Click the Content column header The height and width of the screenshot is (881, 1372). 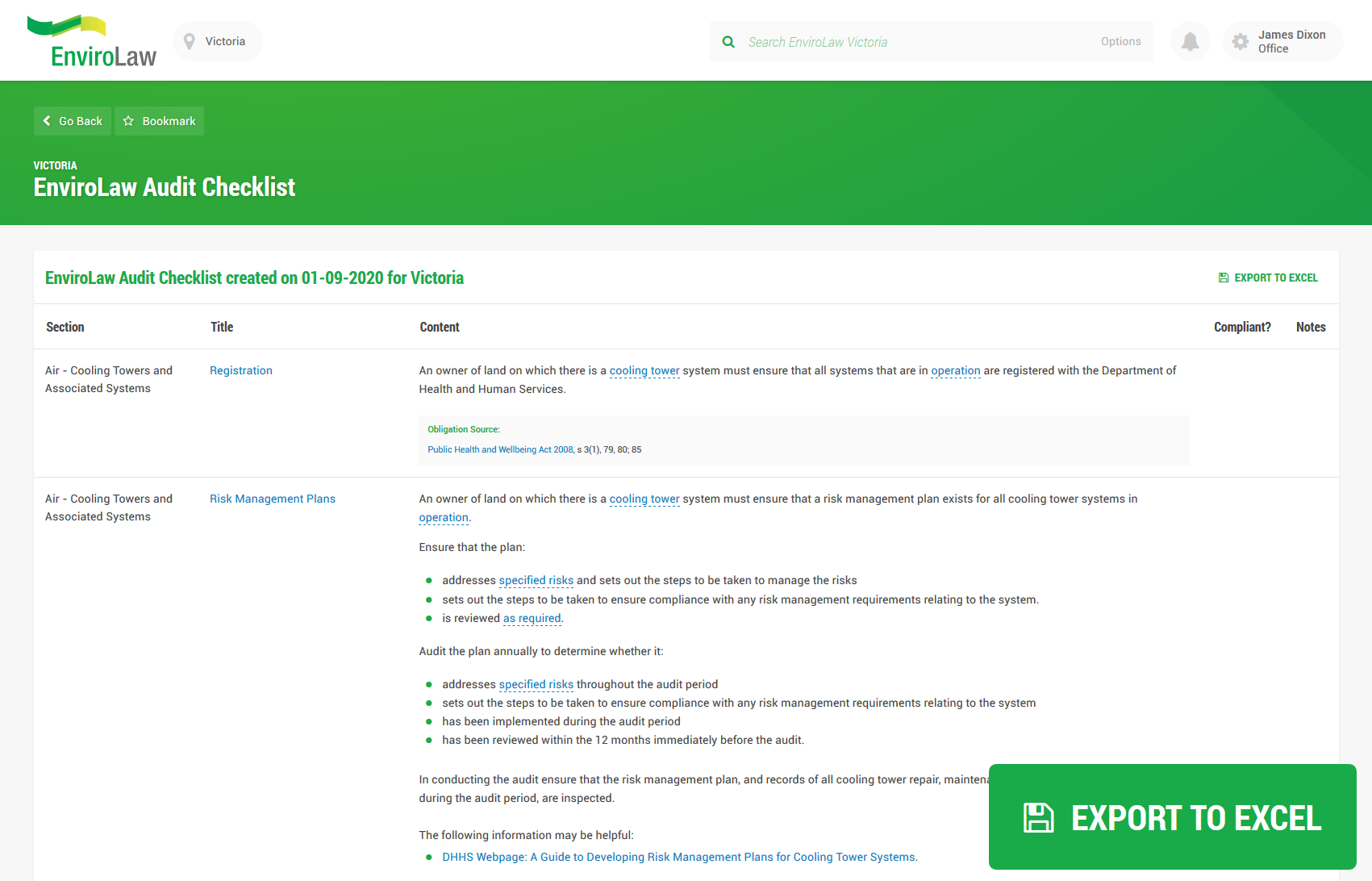pos(440,327)
